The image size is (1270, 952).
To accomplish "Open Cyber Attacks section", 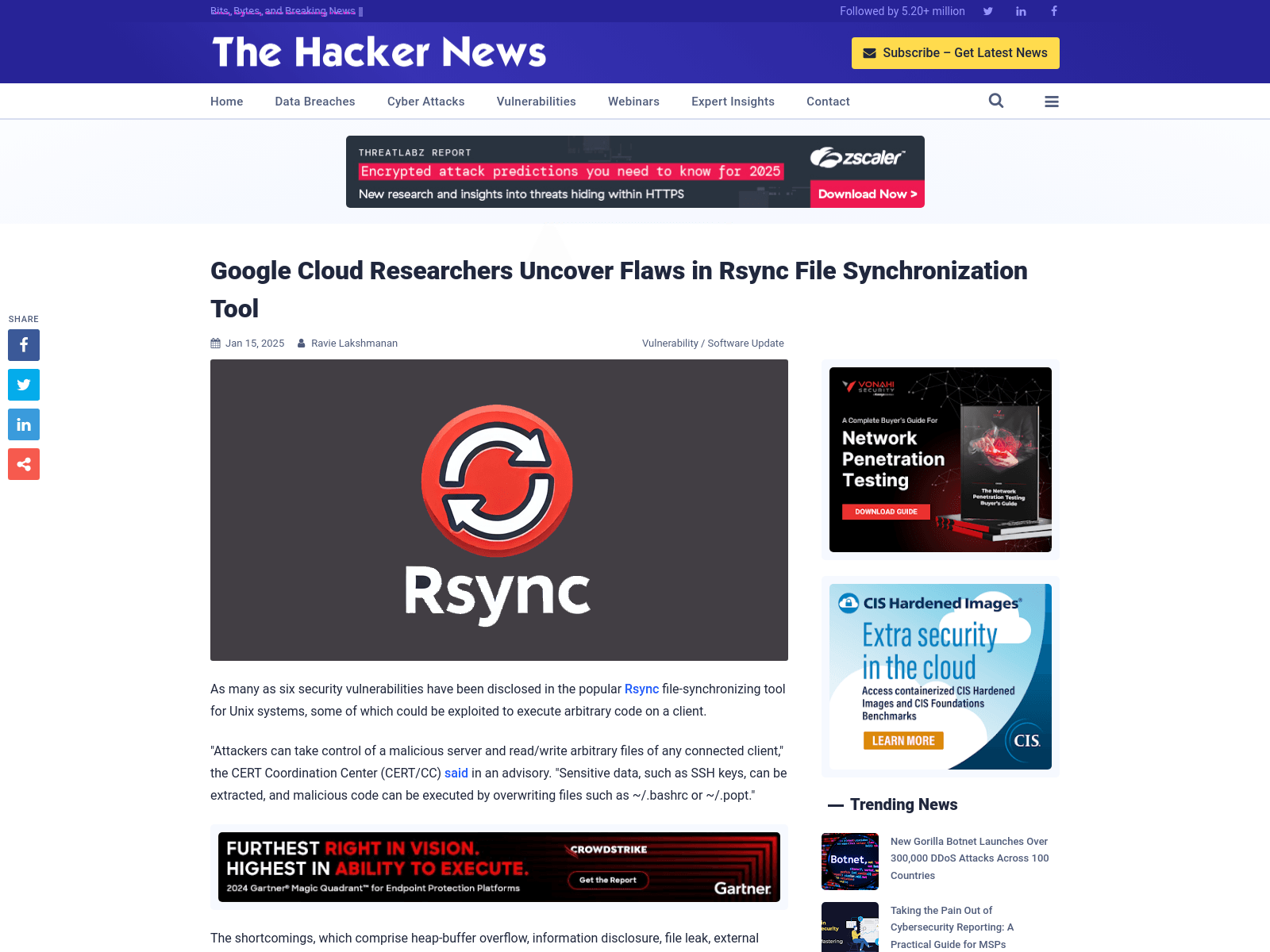I will click(x=426, y=102).
